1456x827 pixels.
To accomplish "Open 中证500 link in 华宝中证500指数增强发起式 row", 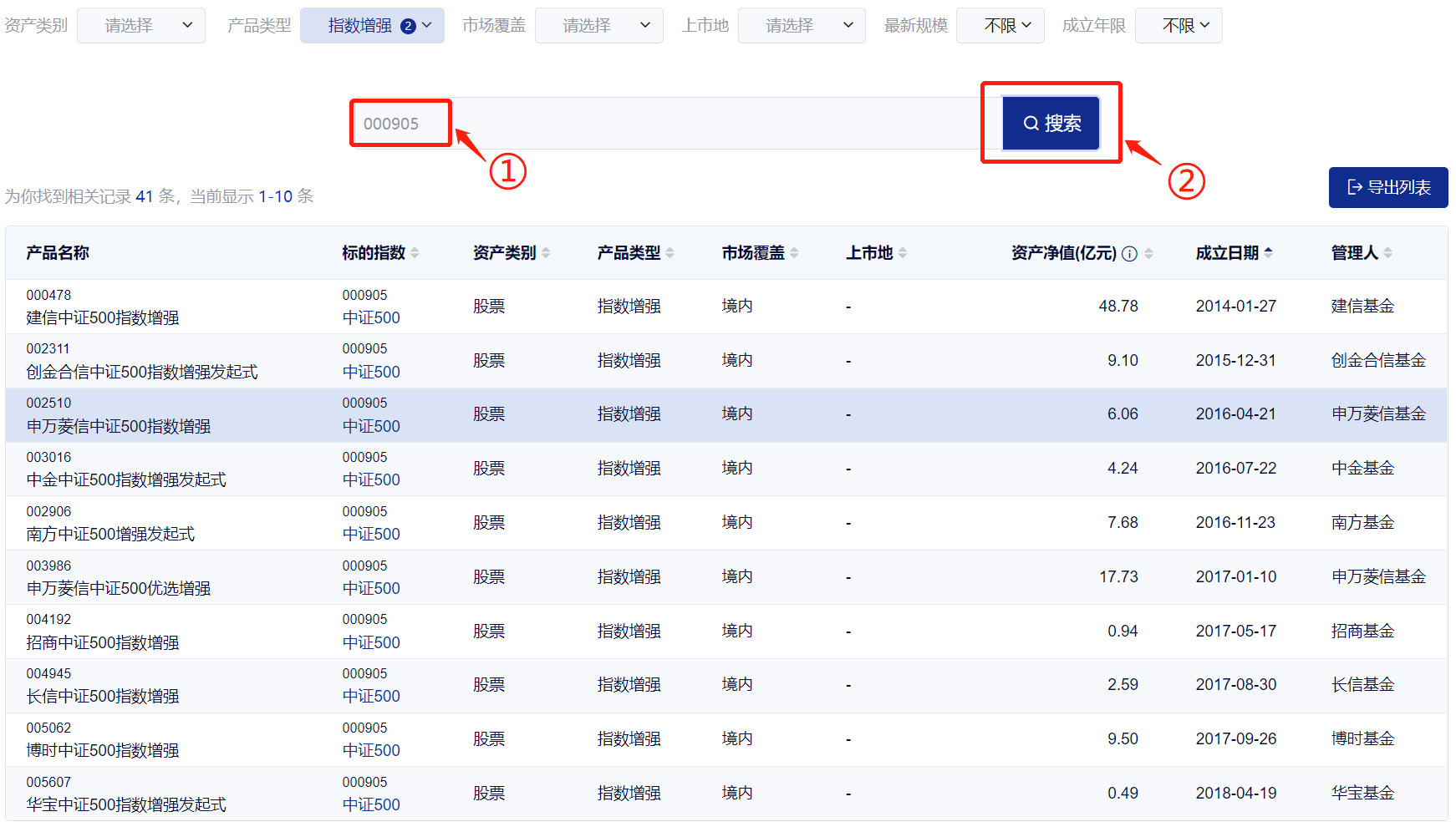I will click(371, 805).
